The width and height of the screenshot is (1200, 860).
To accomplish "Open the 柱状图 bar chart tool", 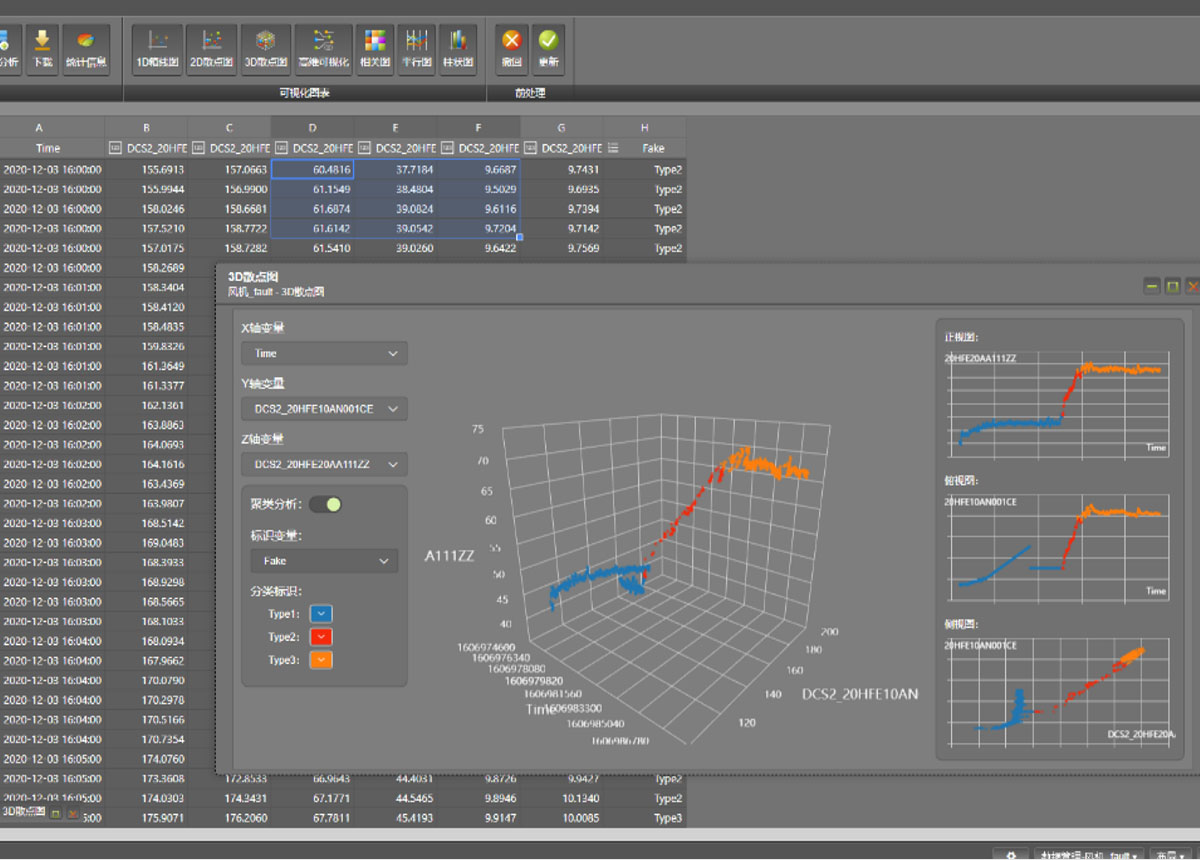I will click(458, 49).
